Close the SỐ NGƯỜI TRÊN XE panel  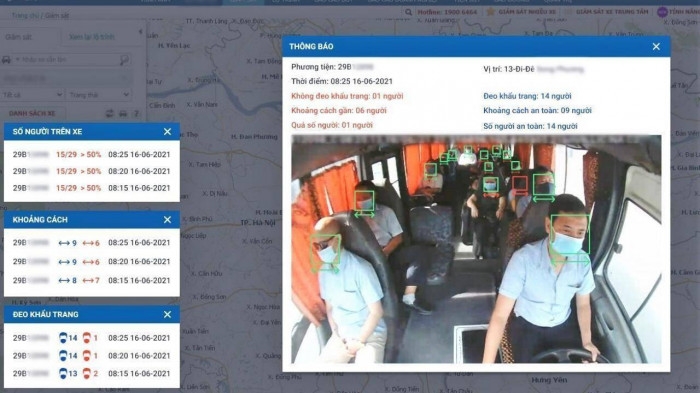167,132
